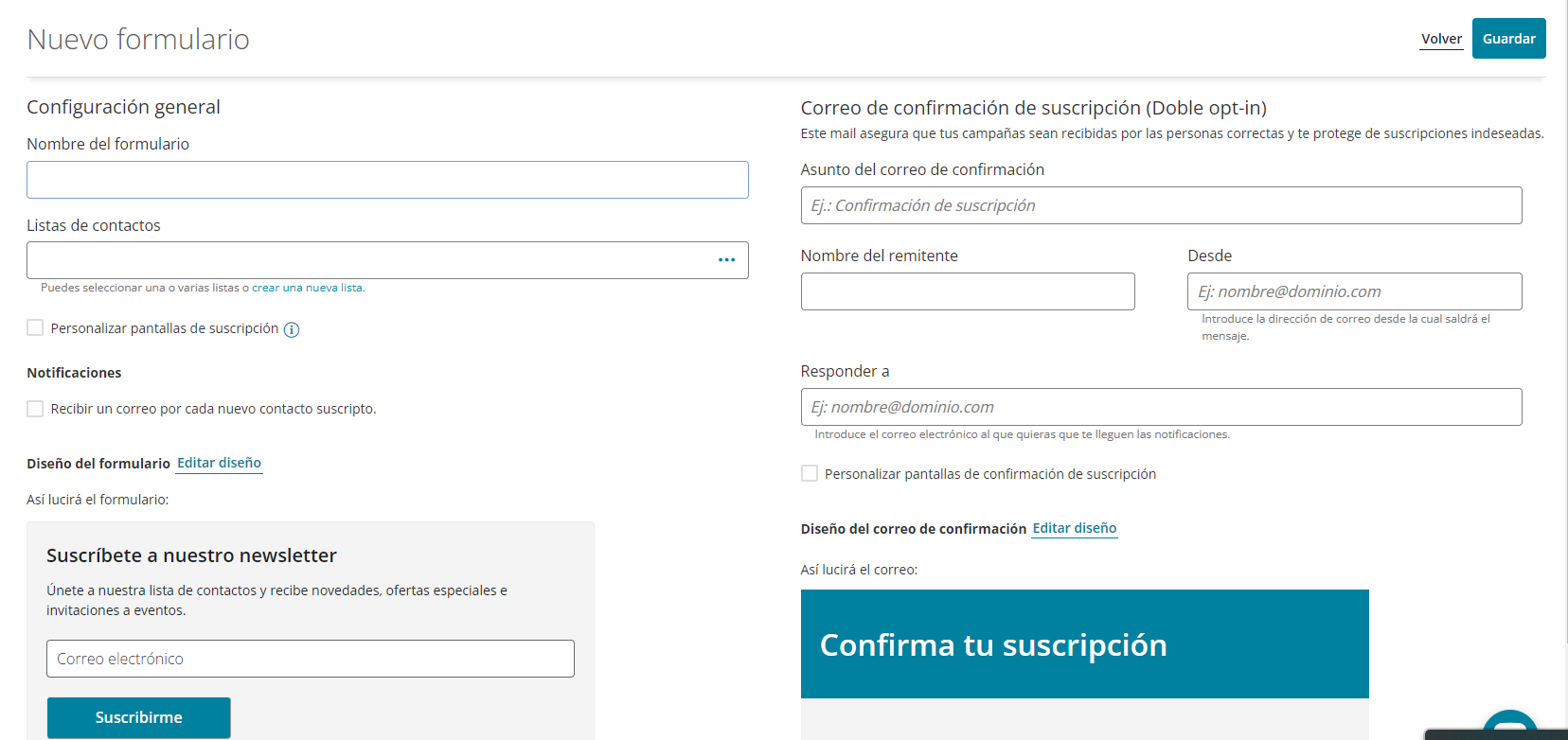Open the chat widget bubble icon
The width and height of the screenshot is (1568, 740).
1509,727
